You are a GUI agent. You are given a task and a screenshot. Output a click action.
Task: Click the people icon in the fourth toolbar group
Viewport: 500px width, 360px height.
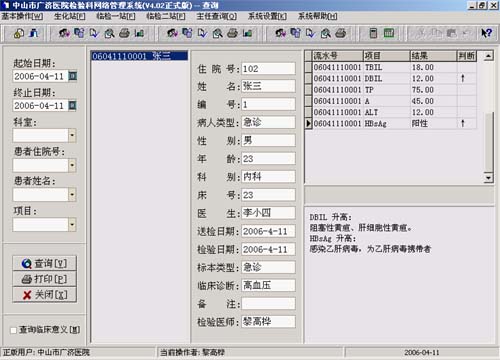(280, 33)
